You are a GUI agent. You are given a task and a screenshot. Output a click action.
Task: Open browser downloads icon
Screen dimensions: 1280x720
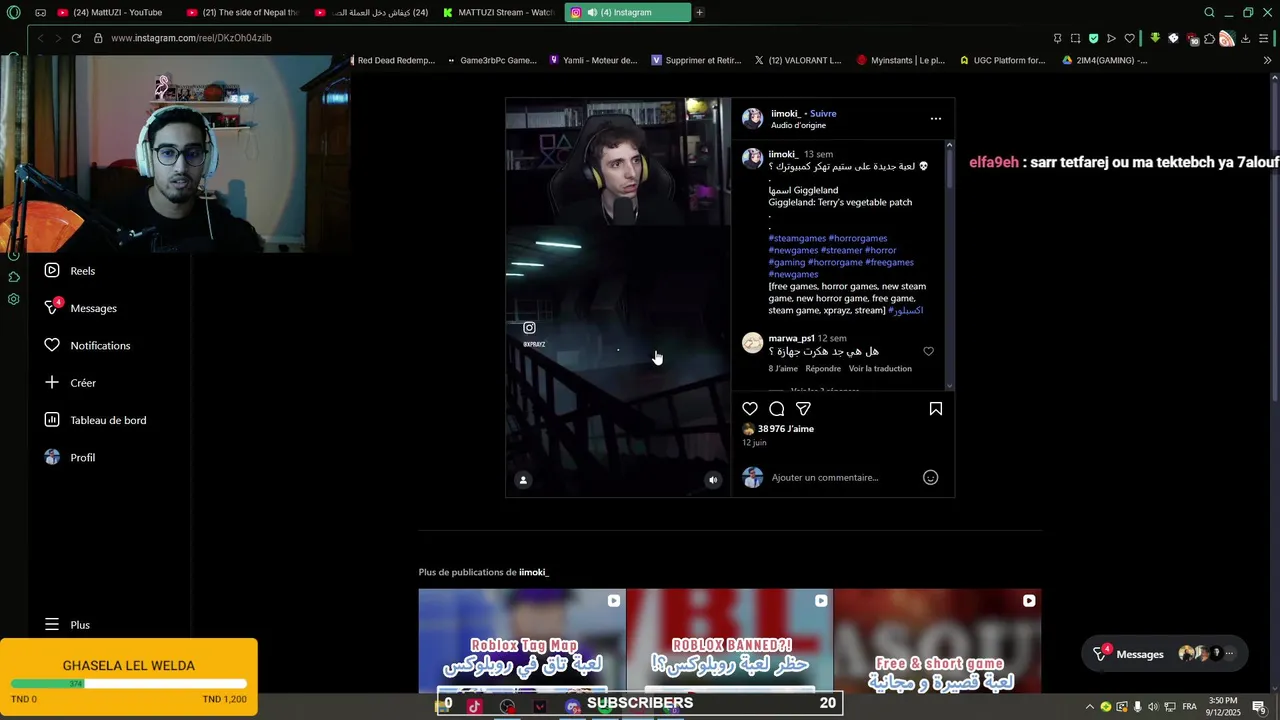[x=1245, y=38]
